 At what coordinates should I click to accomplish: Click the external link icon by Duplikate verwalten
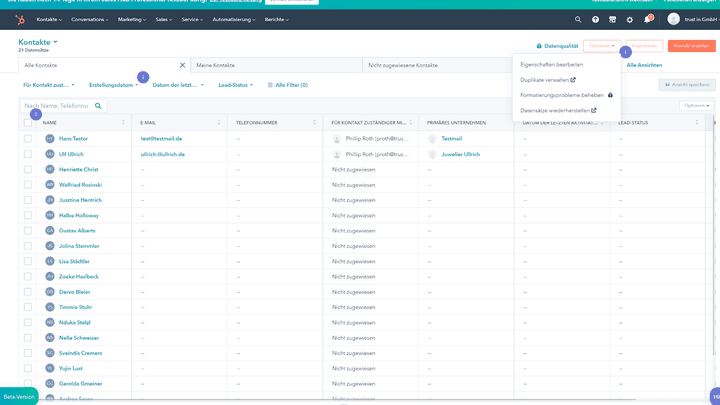point(573,80)
